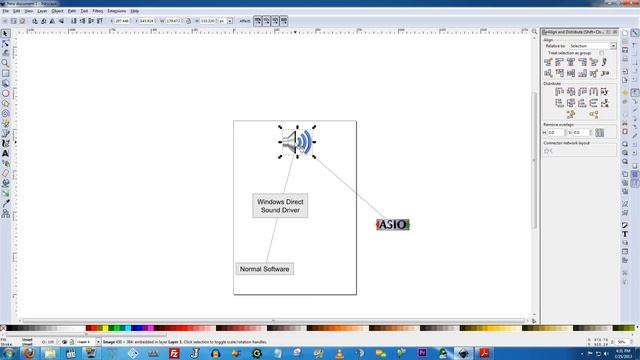Pick the magenta palette swatch

point(151,328)
